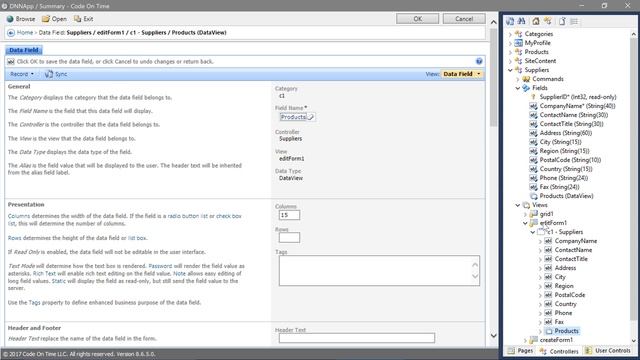Open the Record dropdown menu

point(22,74)
